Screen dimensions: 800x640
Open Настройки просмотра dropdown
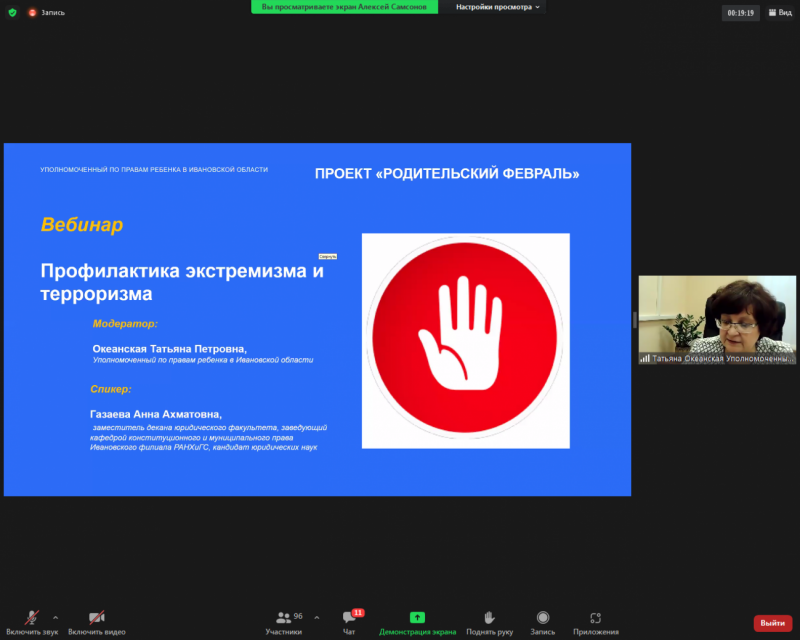(x=498, y=7)
